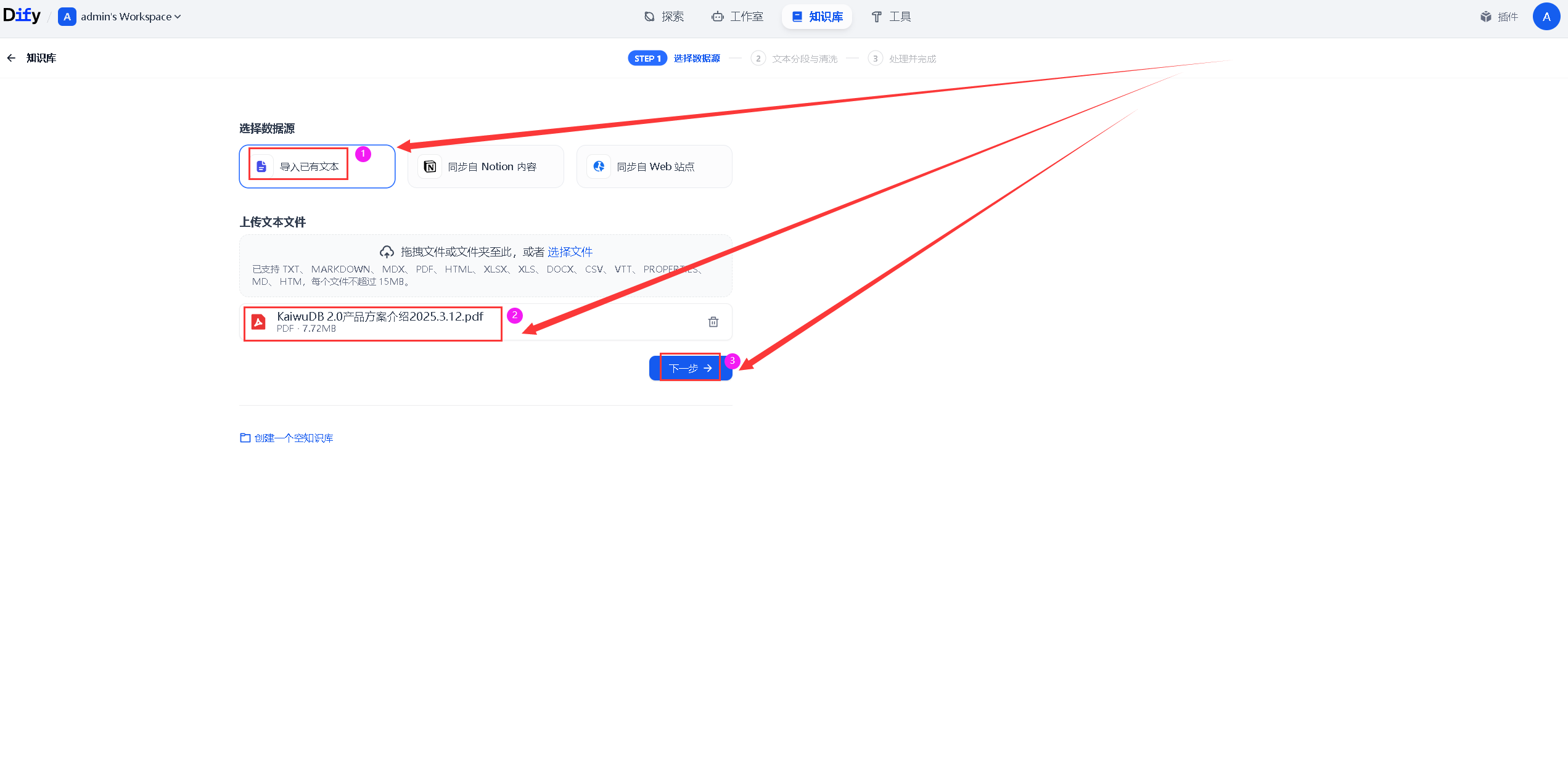
Task: Delete the uploaded KaiwuDB PDF file
Action: (713, 322)
